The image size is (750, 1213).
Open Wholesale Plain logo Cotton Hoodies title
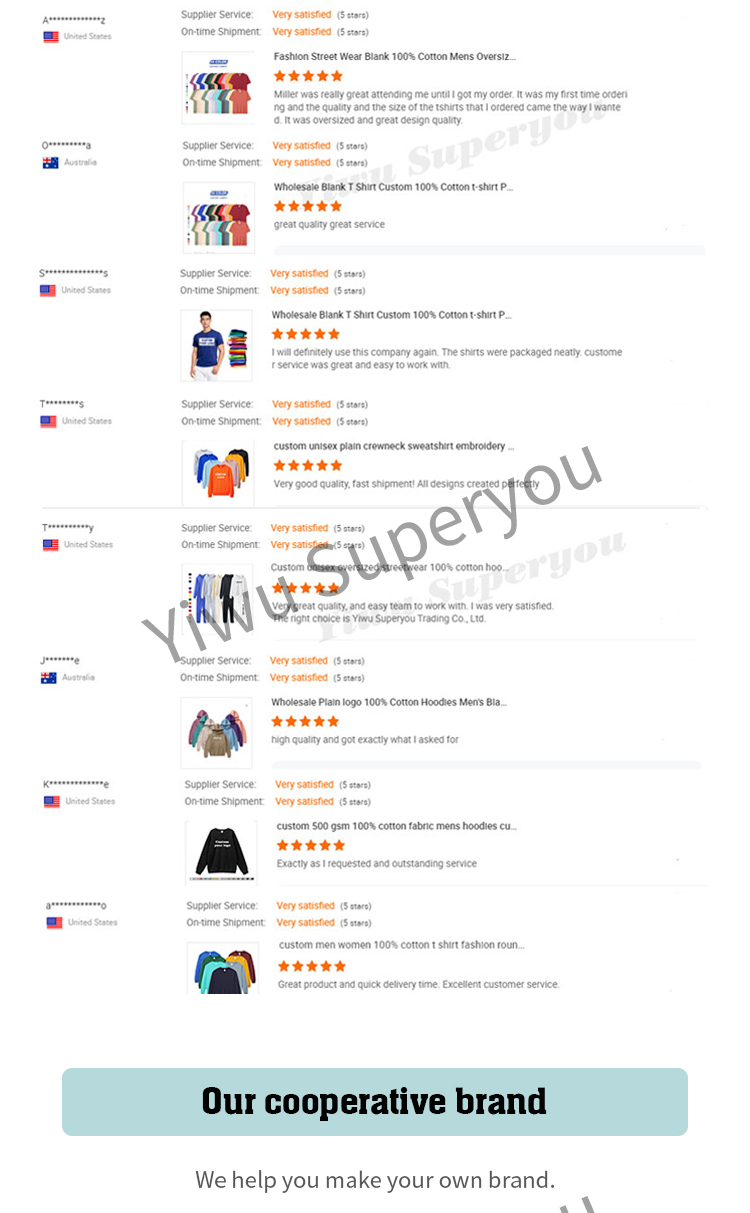click(x=389, y=703)
